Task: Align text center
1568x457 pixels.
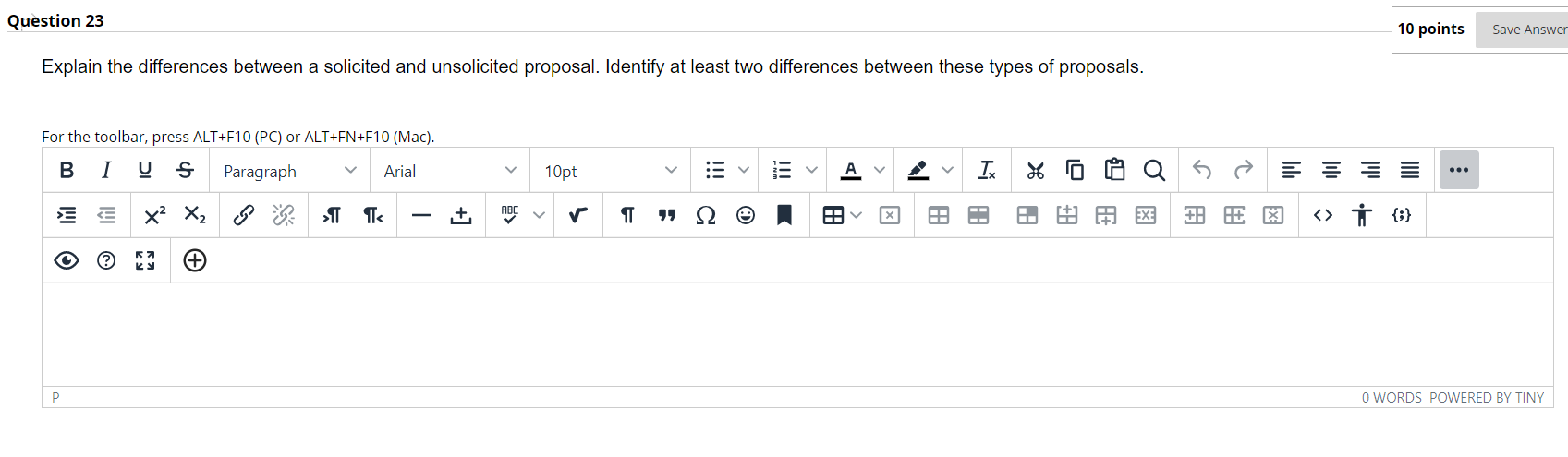Action: 1331,170
